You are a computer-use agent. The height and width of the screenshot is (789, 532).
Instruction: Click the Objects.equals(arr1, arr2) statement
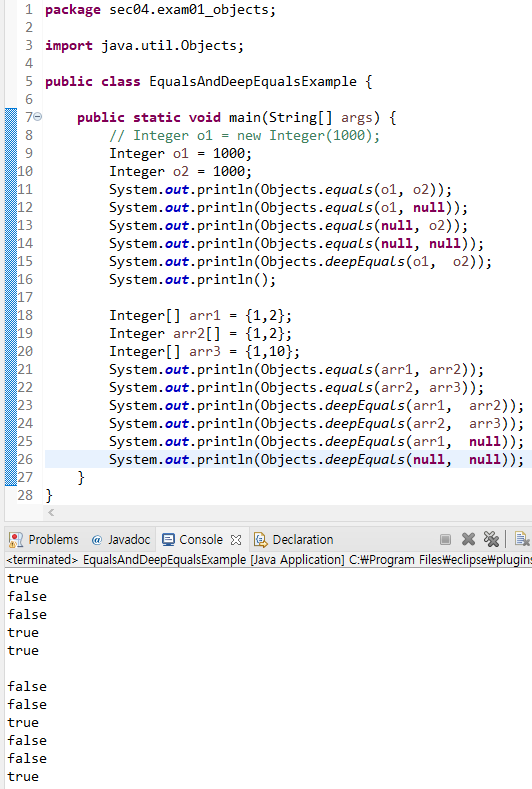(296, 370)
